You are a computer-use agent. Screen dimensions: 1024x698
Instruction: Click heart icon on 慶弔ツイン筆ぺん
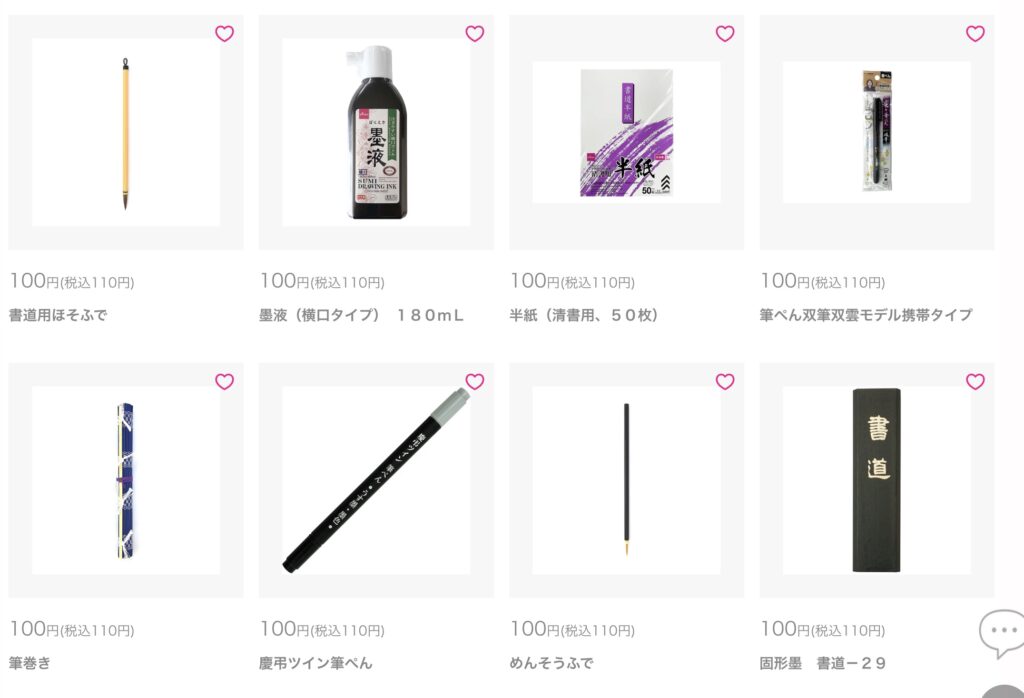[474, 381]
